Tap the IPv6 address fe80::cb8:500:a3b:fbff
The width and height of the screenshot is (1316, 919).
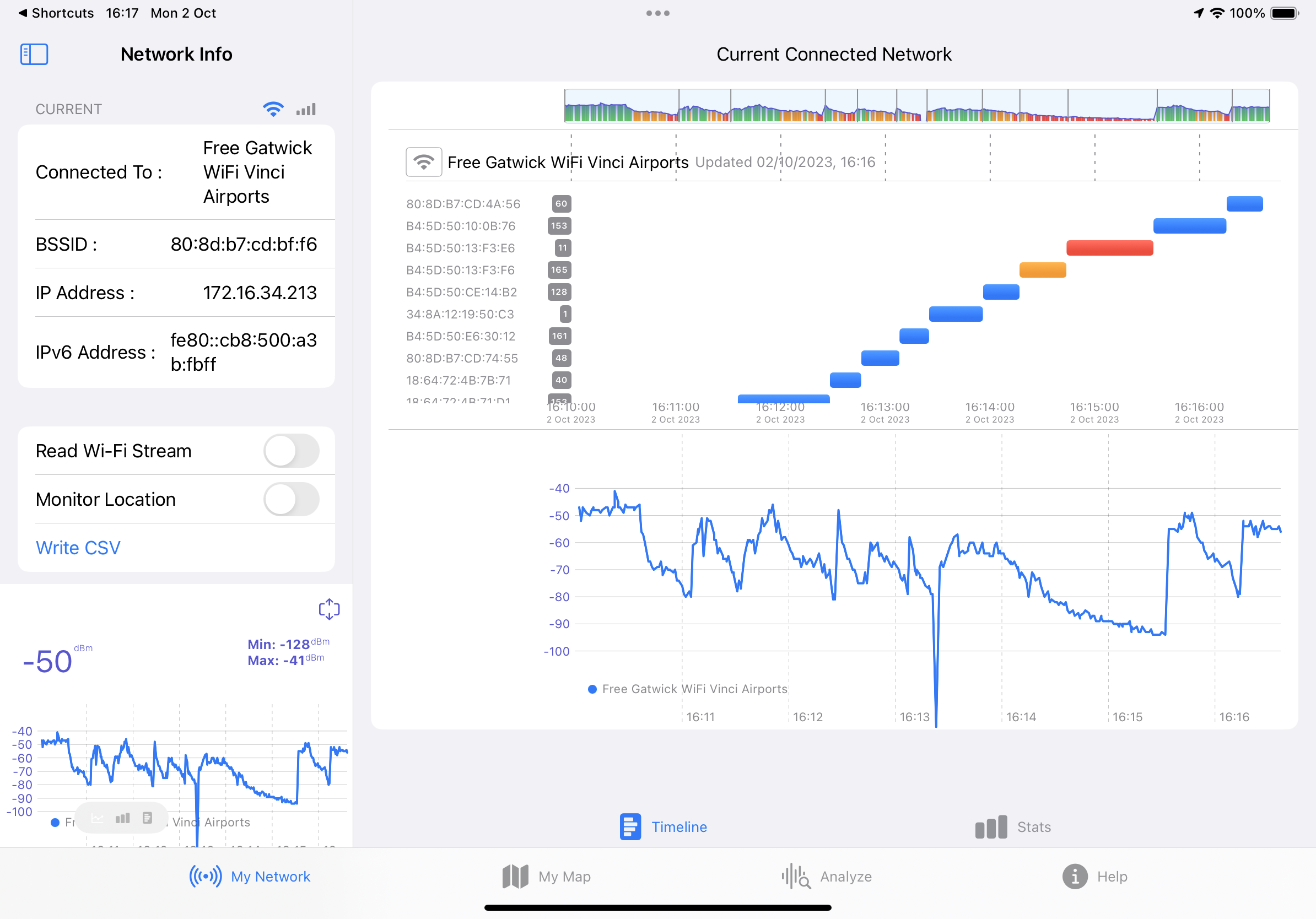click(x=244, y=352)
